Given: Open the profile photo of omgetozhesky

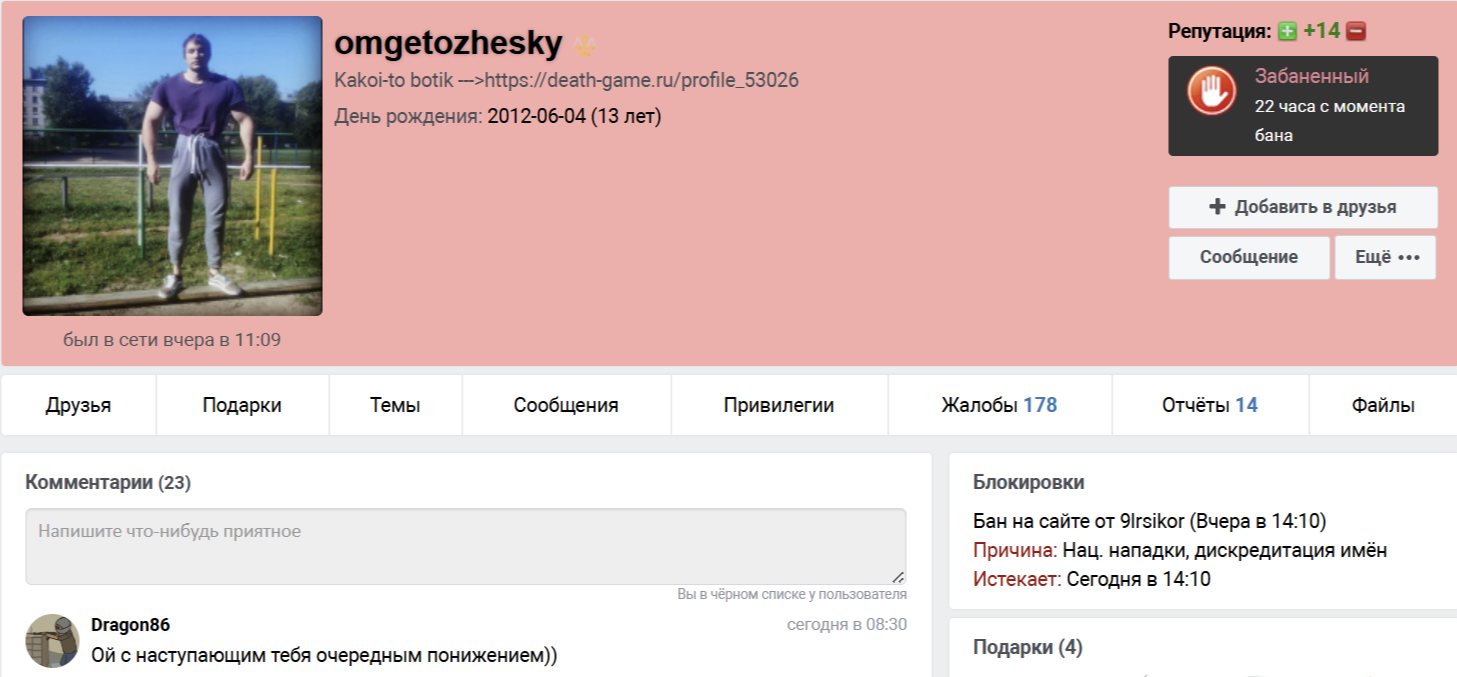Looking at the screenshot, I should 172,166.
